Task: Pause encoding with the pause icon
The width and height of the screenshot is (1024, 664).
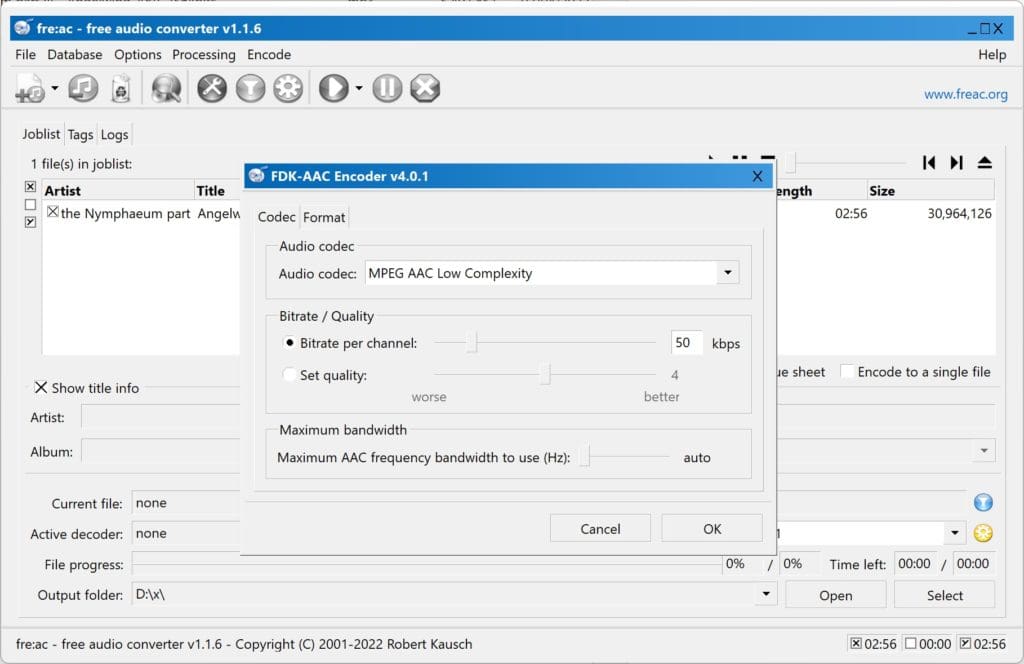Action: (x=387, y=88)
